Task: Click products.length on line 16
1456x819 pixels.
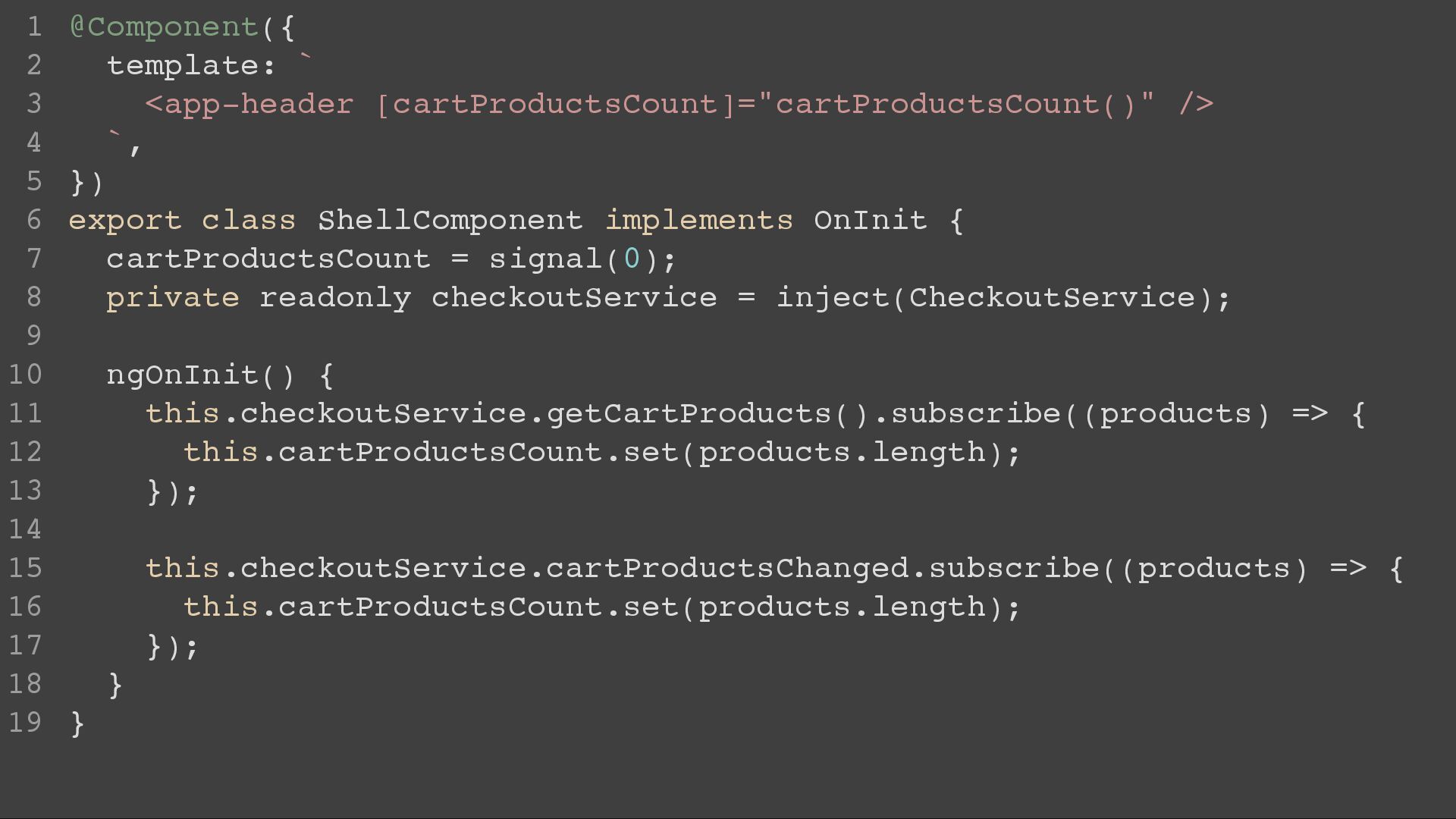Action: [x=842, y=607]
